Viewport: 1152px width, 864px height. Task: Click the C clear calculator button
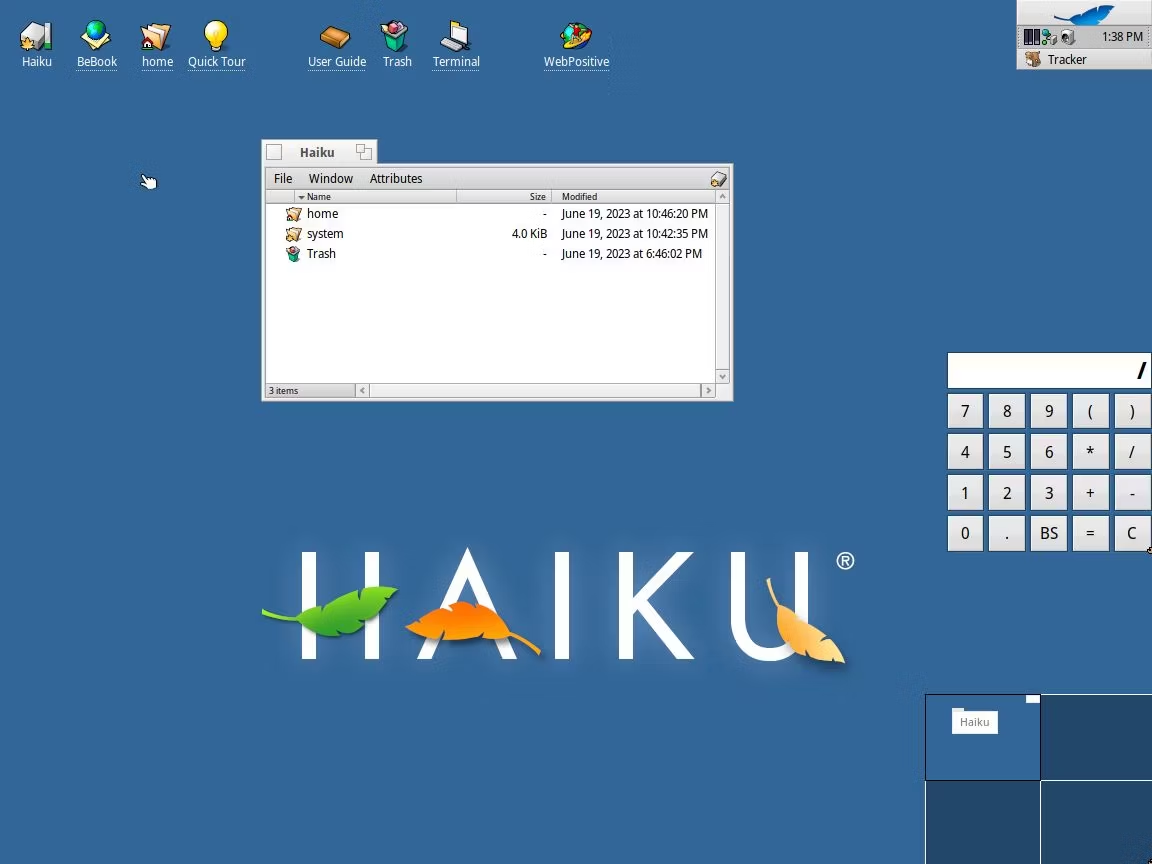point(1132,534)
